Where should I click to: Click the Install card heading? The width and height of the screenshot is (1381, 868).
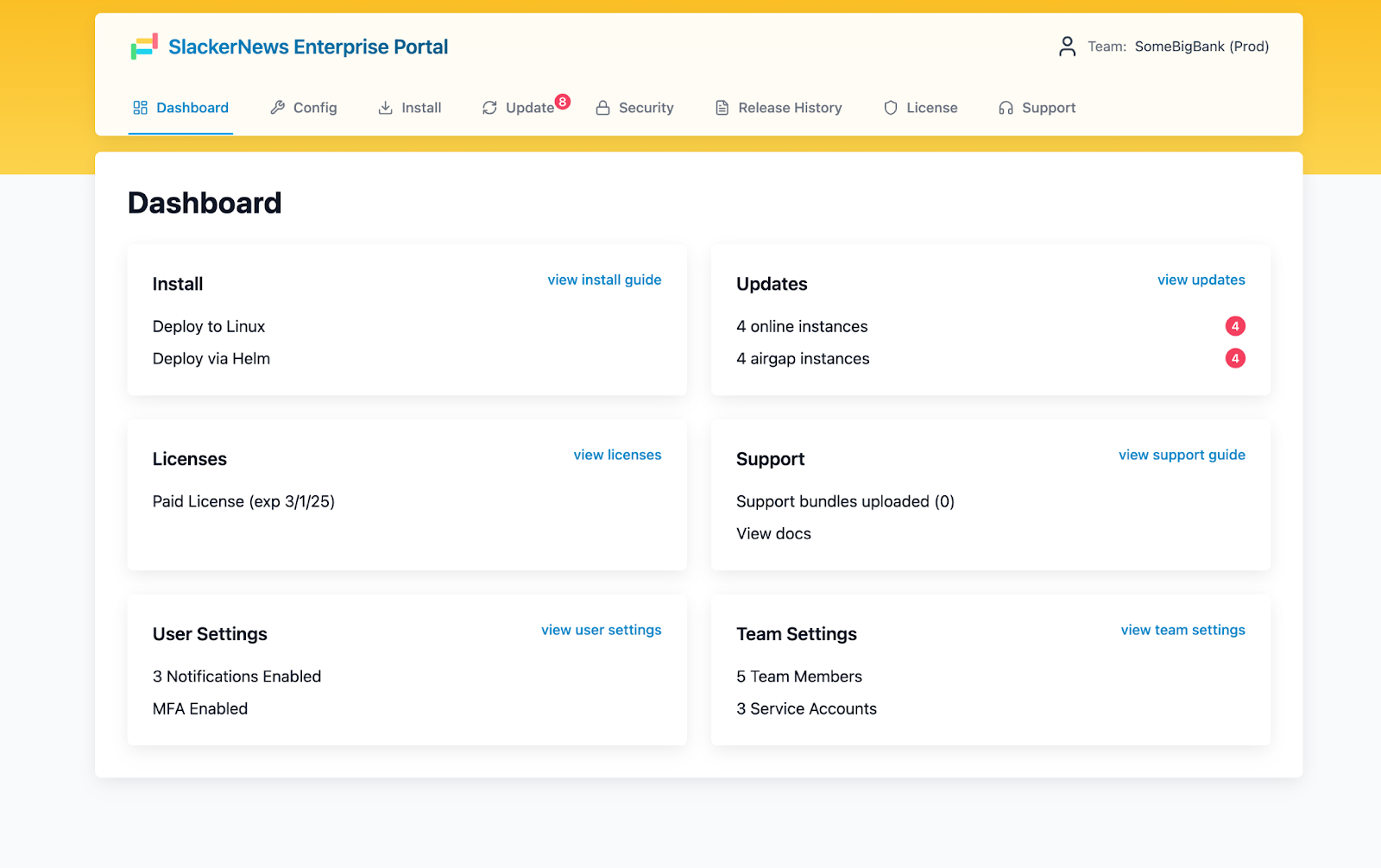(x=178, y=284)
